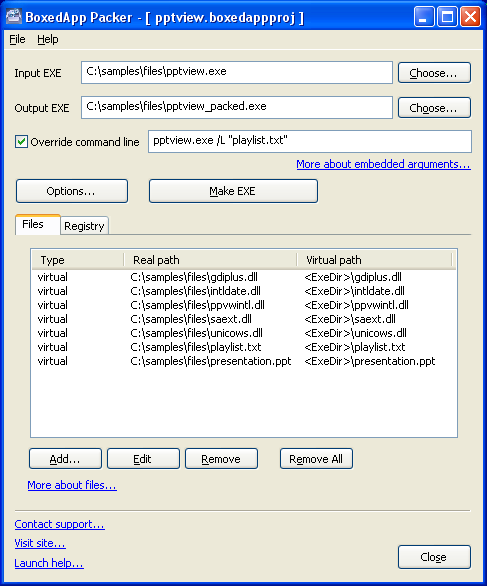Click virtual path <ExeDir>\presentation.ppt
Image resolution: width=487 pixels, height=586 pixels.
(370, 361)
